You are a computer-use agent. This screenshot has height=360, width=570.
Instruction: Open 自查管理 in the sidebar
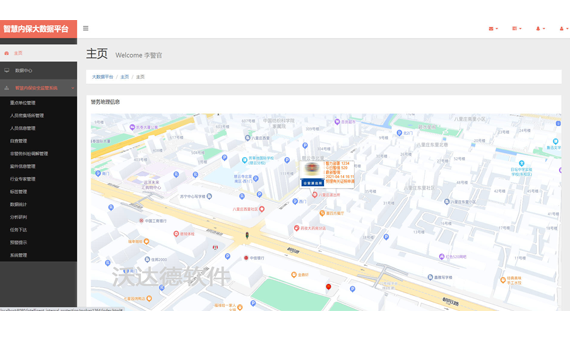click(19, 141)
